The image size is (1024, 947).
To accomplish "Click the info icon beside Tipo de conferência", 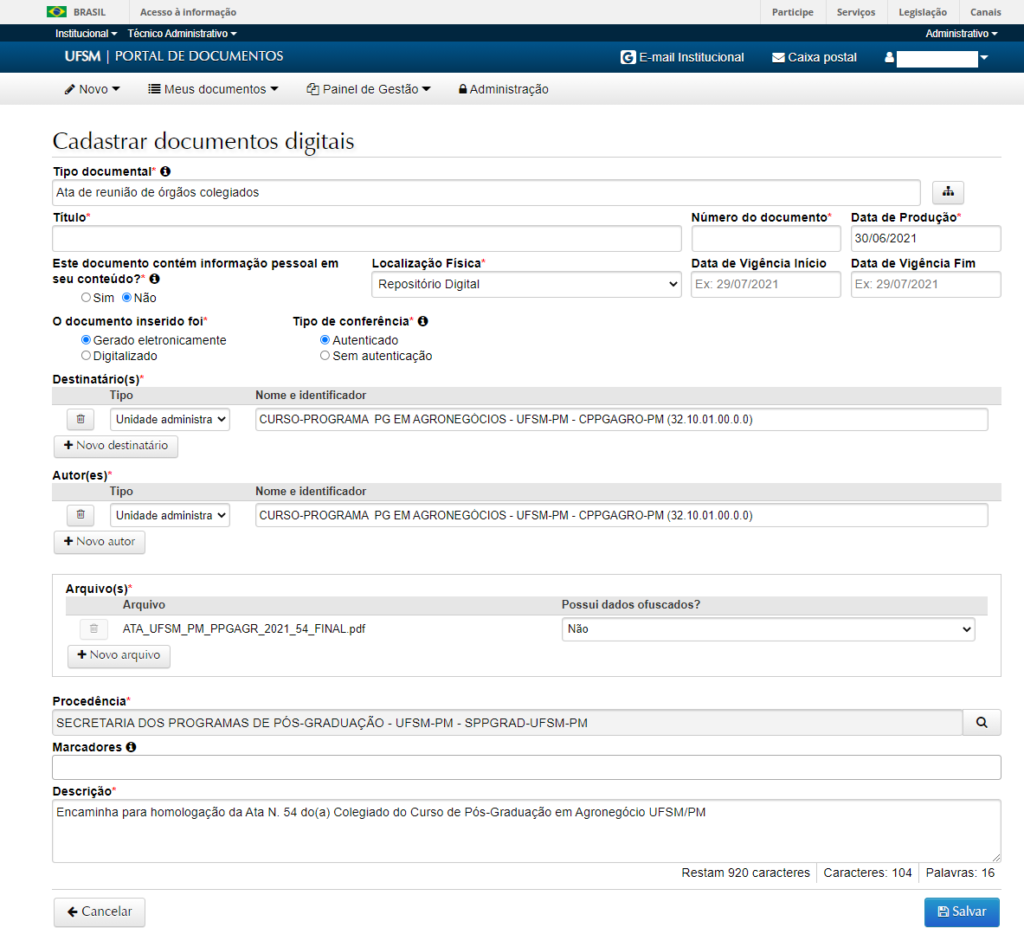I will 423,321.
